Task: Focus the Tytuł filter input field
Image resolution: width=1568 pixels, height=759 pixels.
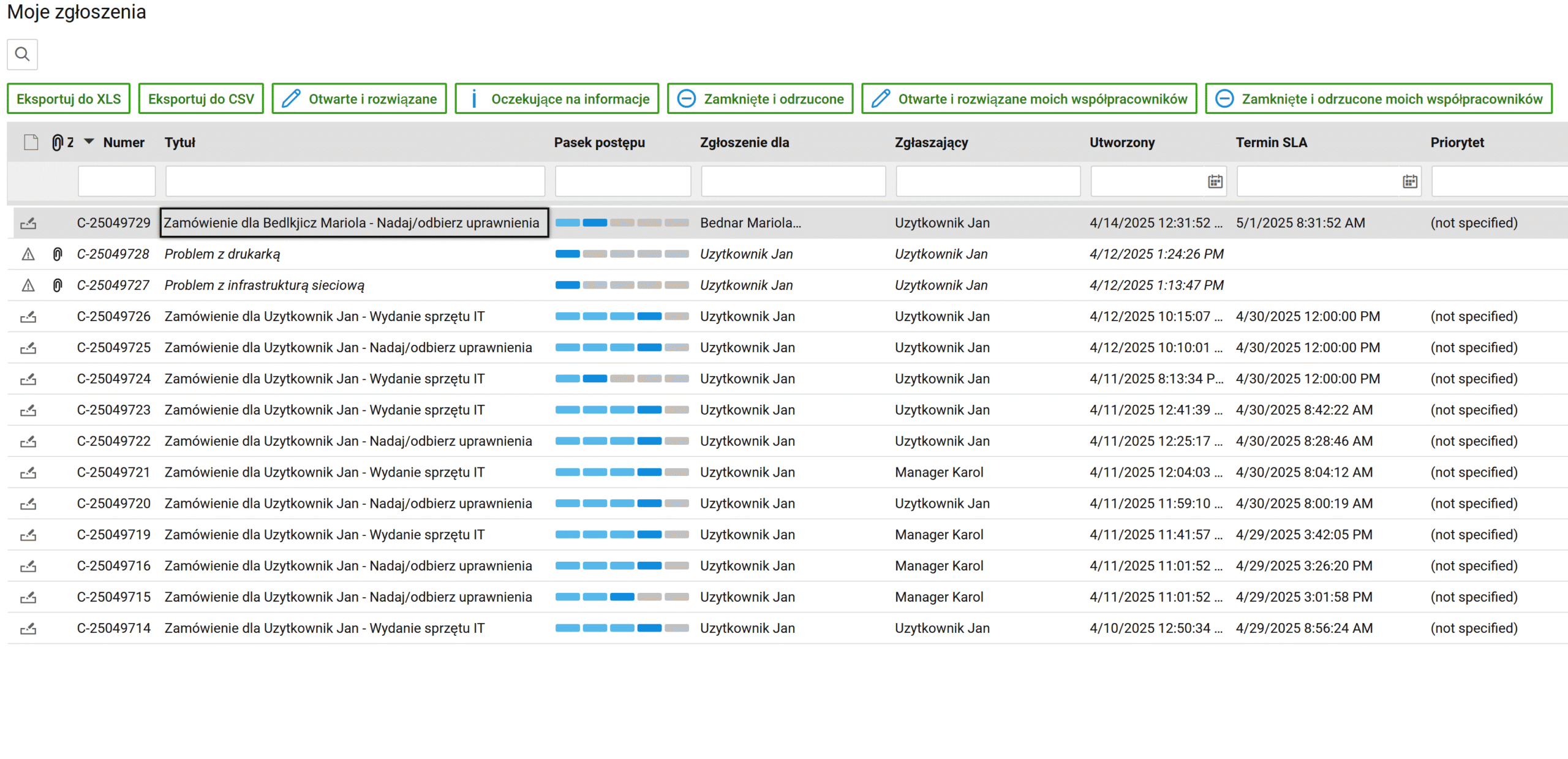Action: pos(355,181)
